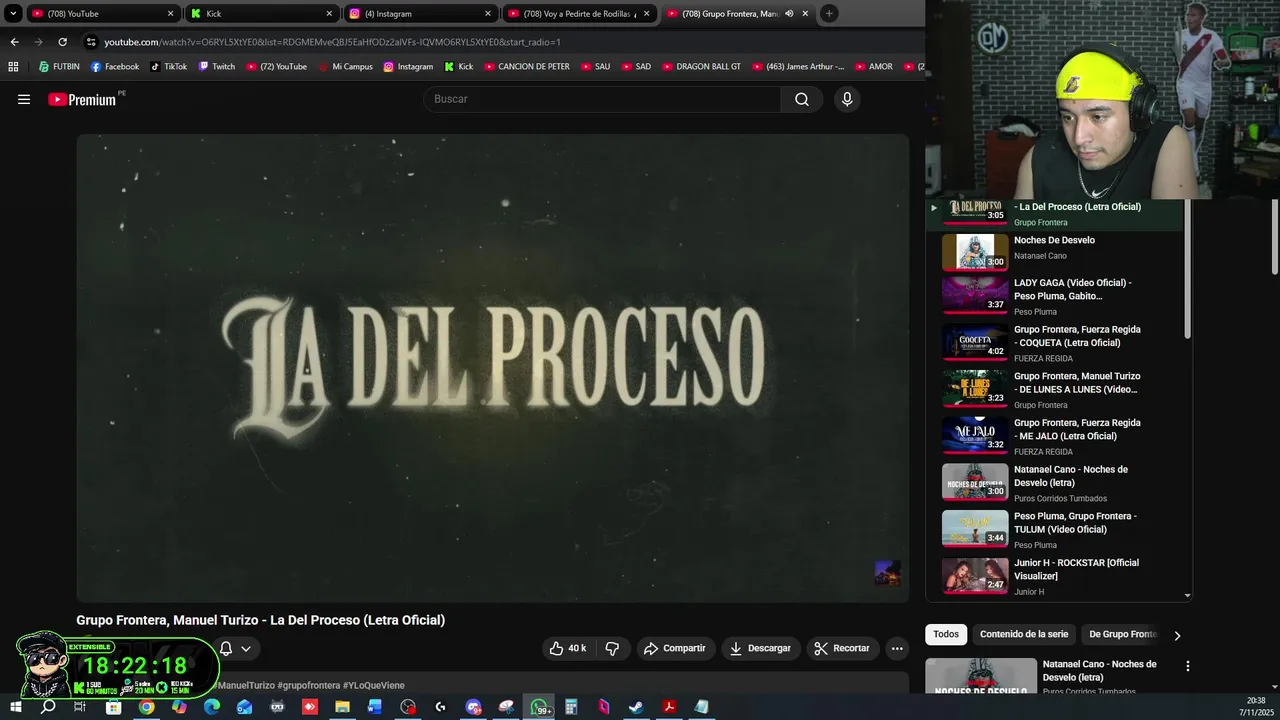The image size is (1280, 720).
Task: Click the Descargar button
Action: pos(761,648)
